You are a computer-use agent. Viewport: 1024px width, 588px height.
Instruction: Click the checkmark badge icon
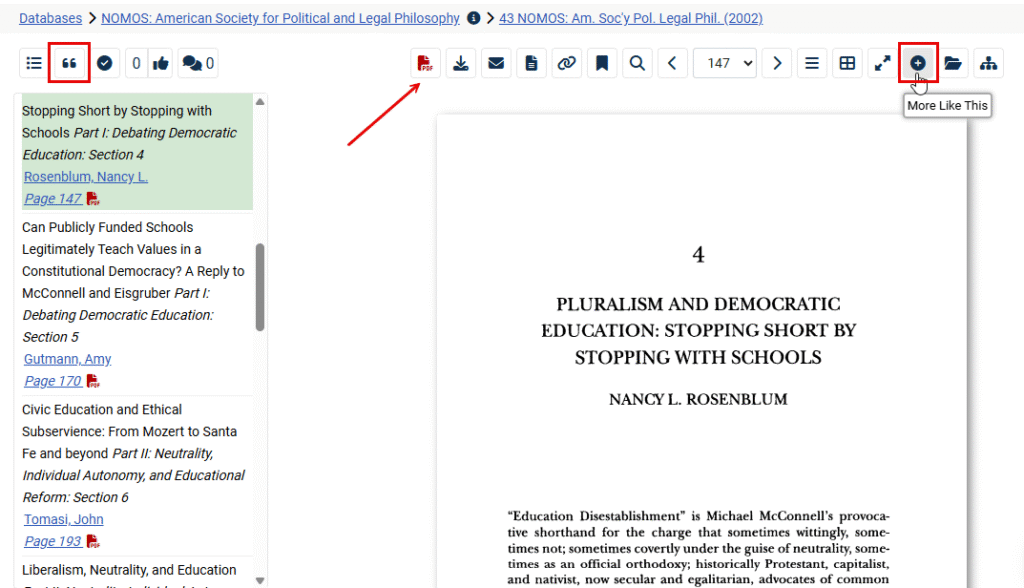click(x=104, y=63)
